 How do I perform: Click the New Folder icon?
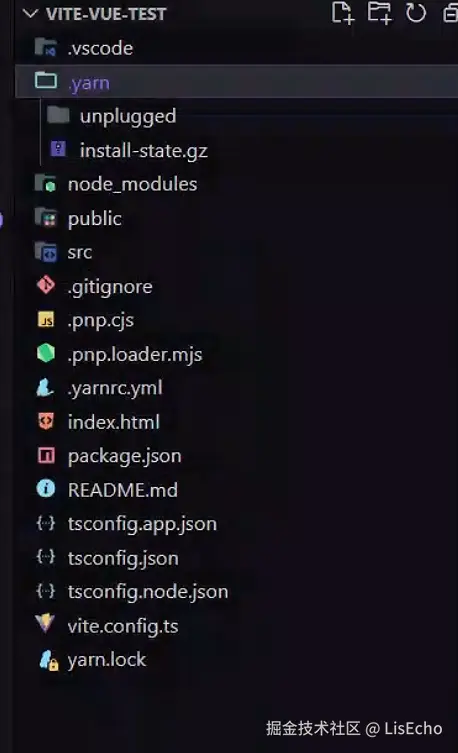pos(379,13)
